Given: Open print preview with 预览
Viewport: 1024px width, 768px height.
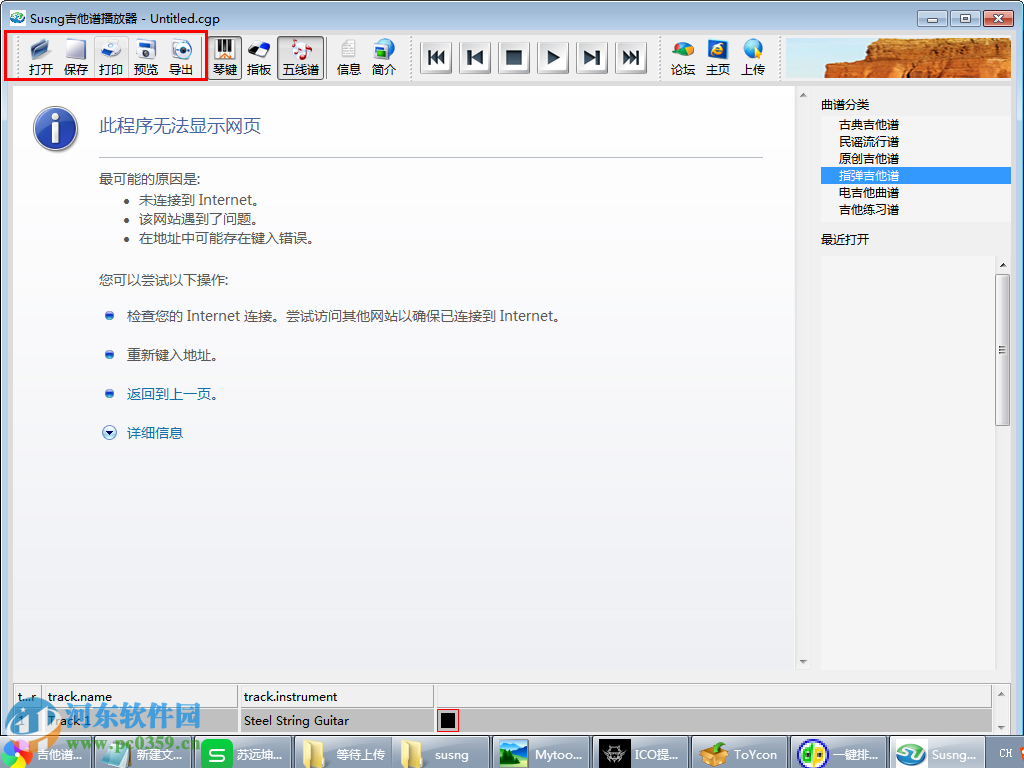Looking at the screenshot, I should (146, 57).
